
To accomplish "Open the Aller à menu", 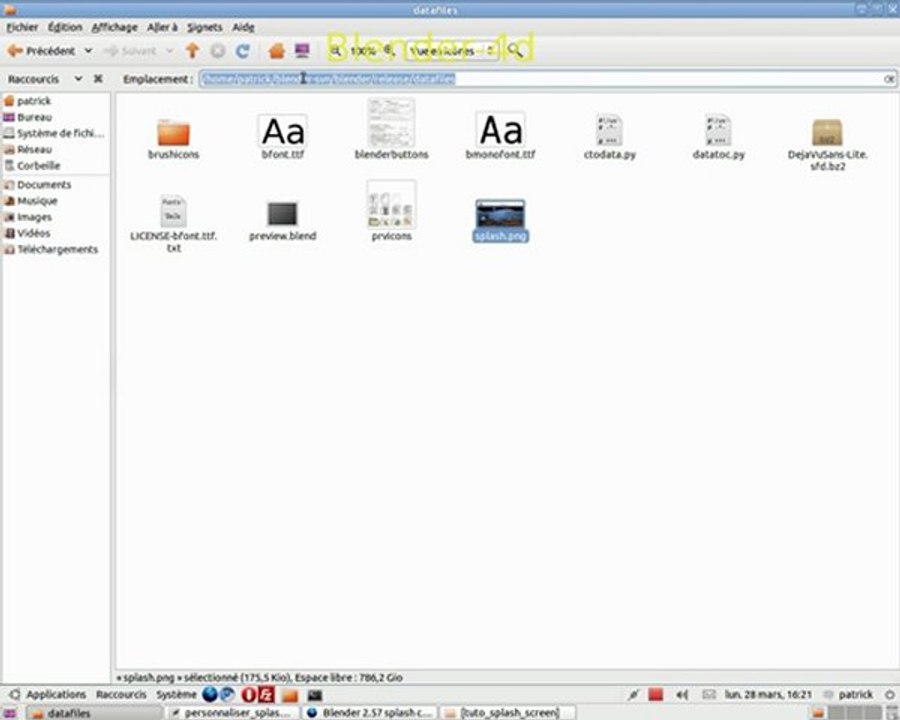I will coord(162,27).
